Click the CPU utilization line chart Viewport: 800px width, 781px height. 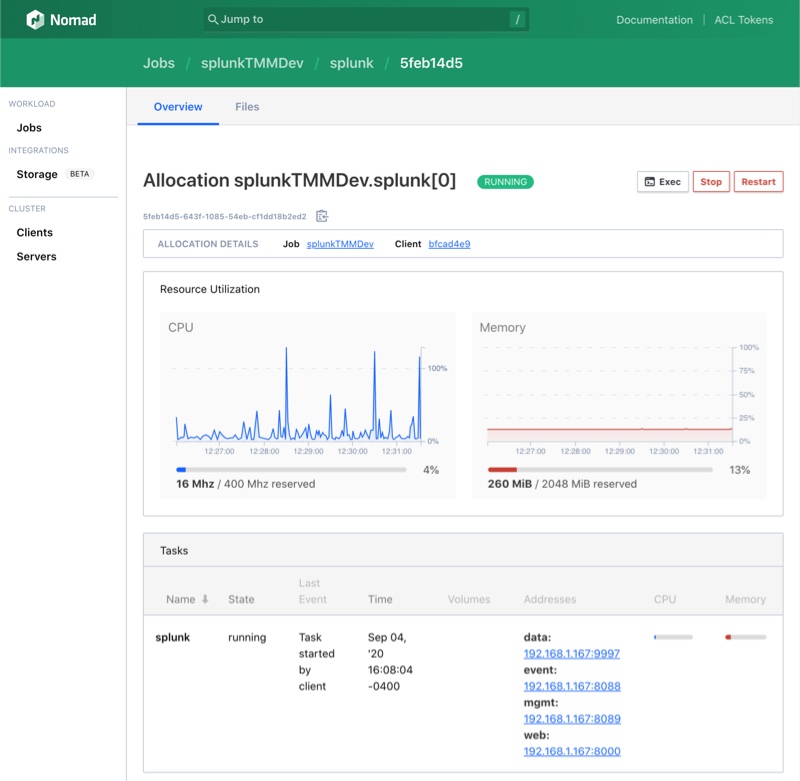pos(300,395)
